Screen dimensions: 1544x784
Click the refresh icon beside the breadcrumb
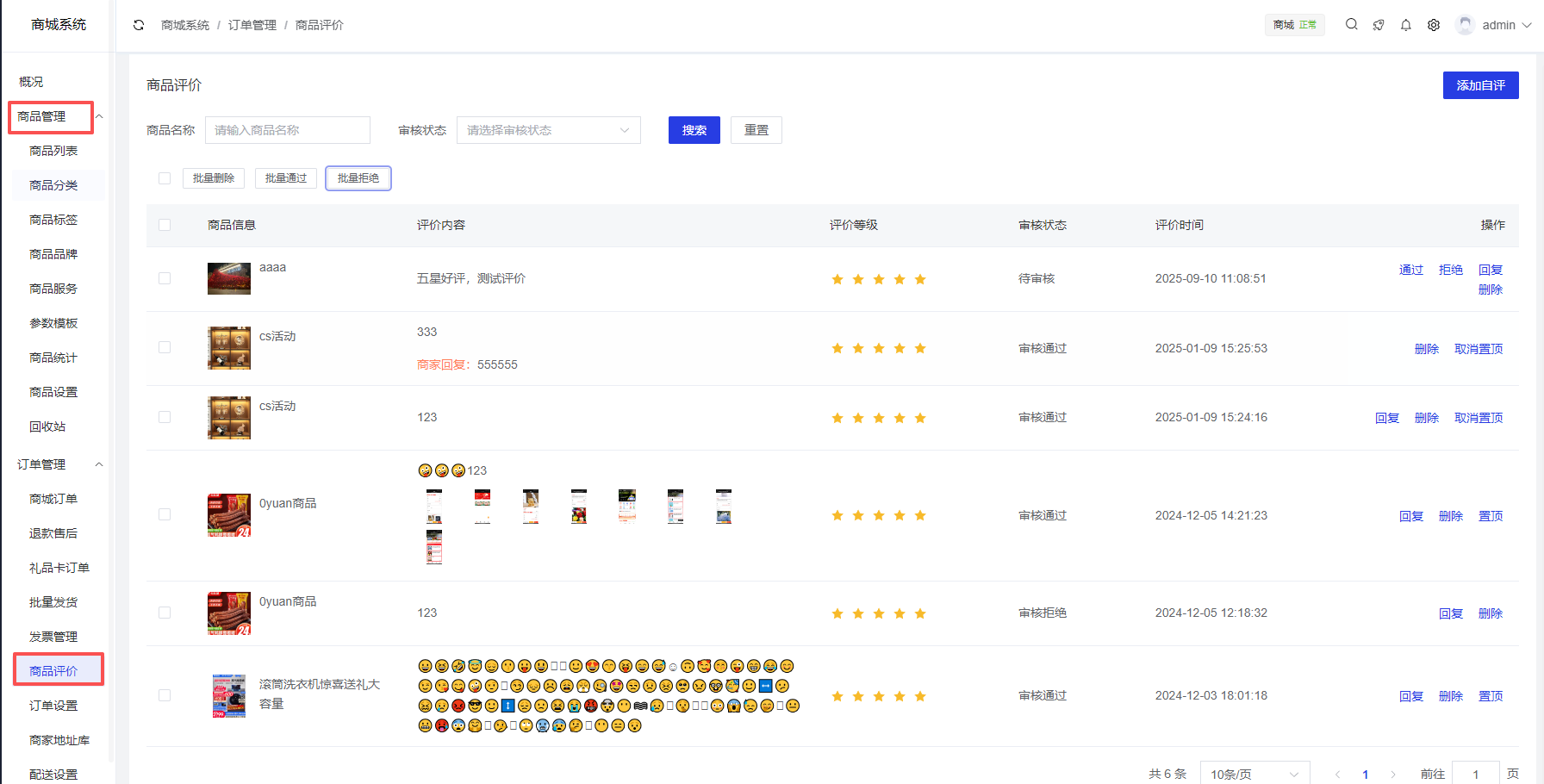tap(139, 25)
